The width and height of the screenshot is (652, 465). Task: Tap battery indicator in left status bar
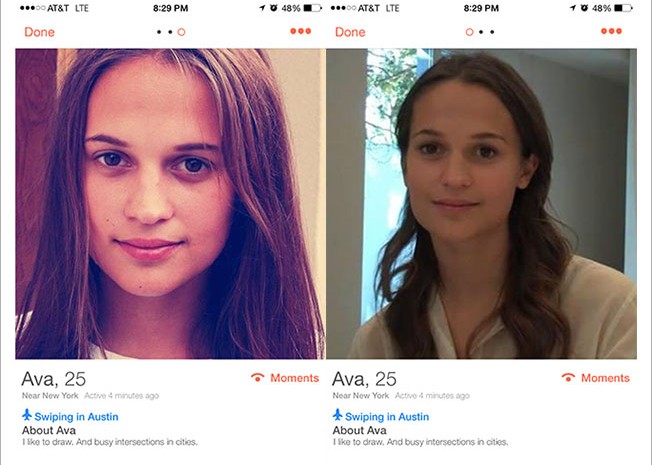click(x=313, y=8)
